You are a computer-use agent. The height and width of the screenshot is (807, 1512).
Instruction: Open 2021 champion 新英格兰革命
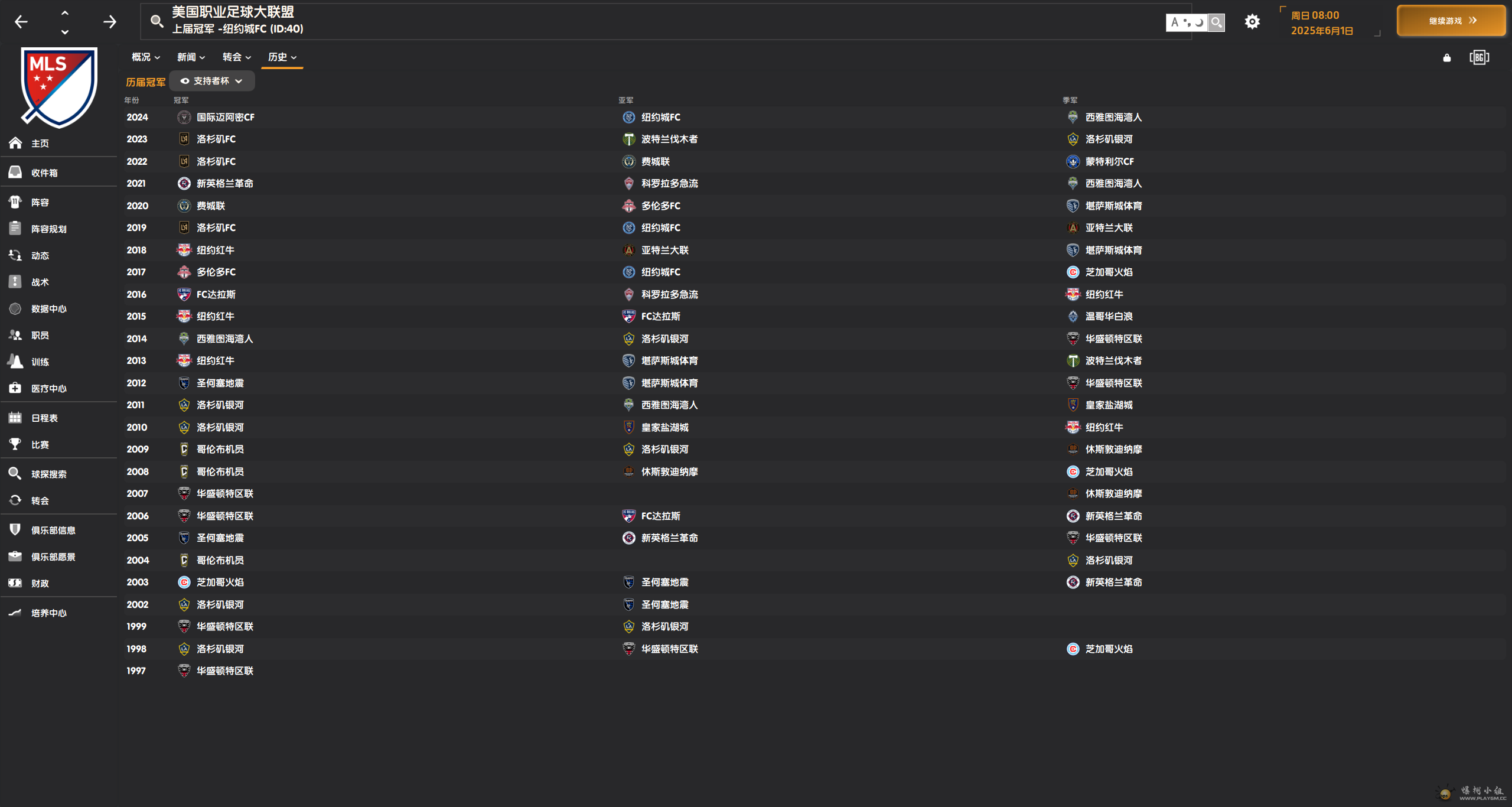[225, 184]
